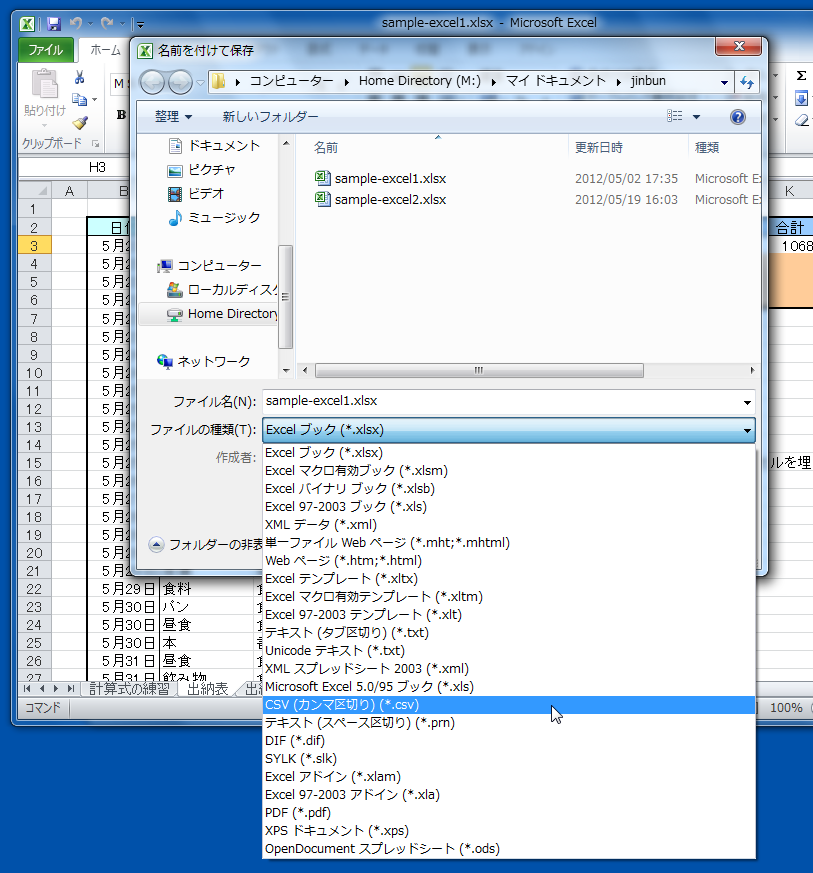Image resolution: width=813 pixels, height=873 pixels.
Task: Click 新しいフォルダー button
Action: [270, 116]
